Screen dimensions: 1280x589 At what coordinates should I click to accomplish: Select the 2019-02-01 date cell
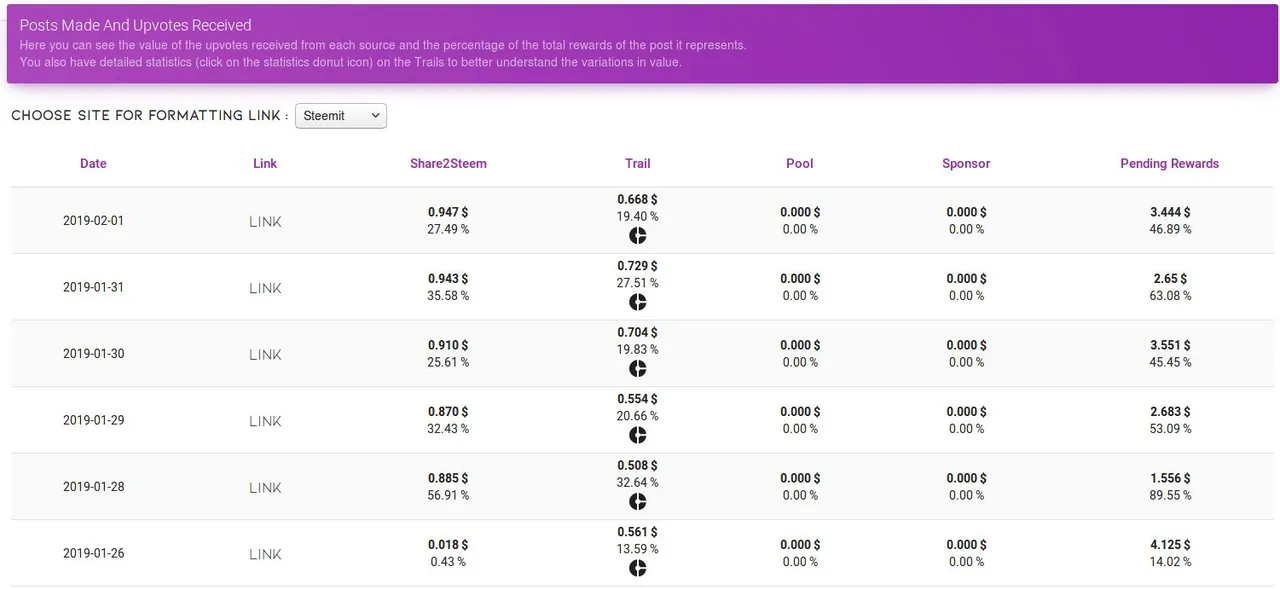coord(94,221)
